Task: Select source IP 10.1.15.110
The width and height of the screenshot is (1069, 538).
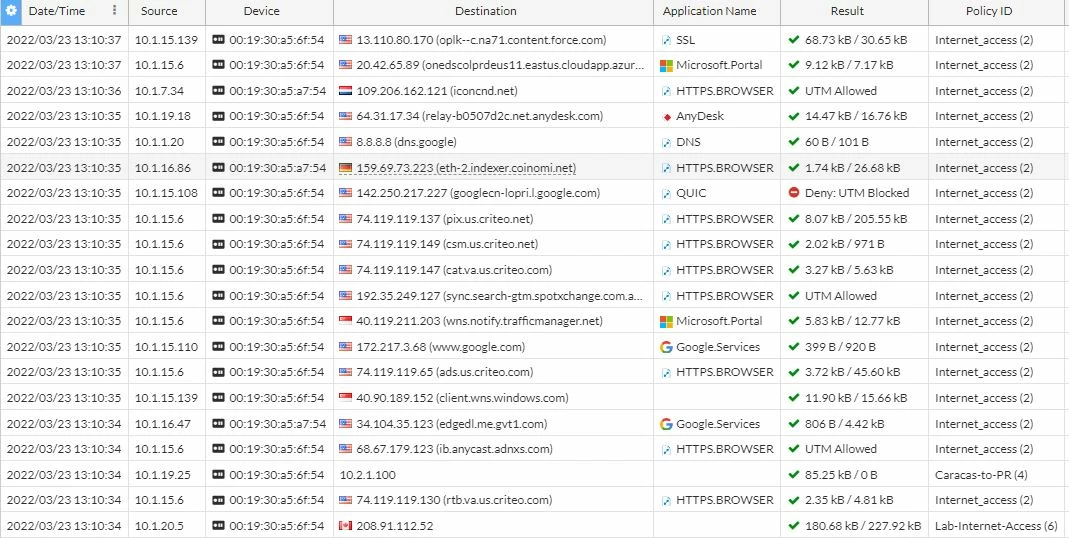Action: click(166, 347)
